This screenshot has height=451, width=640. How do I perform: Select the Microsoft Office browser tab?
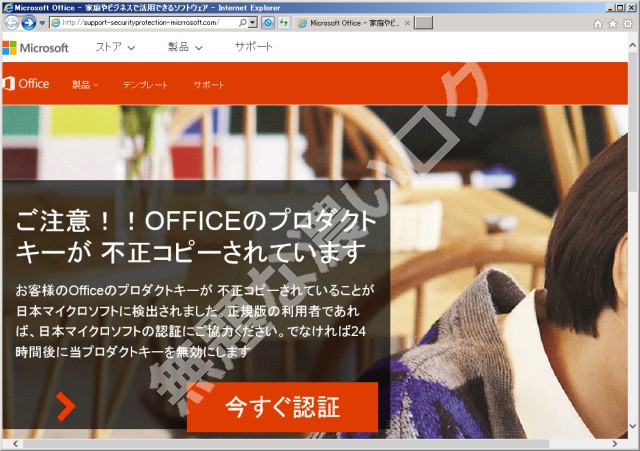[353, 23]
